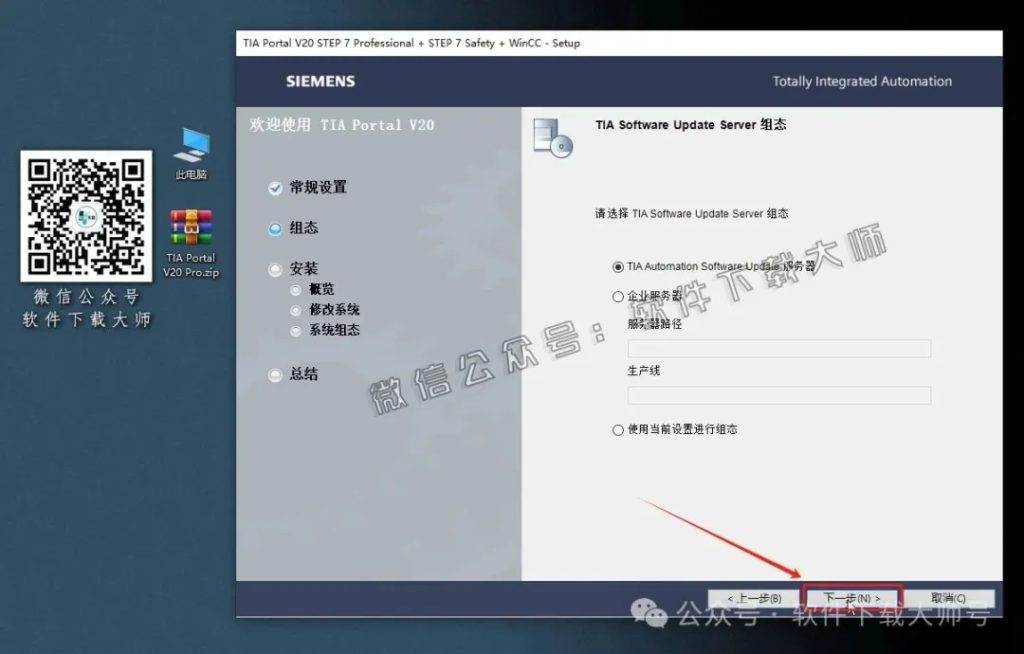Select the 系统组态 step in sidebar
Image resolution: width=1024 pixels, height=654 pixels.
296,330
